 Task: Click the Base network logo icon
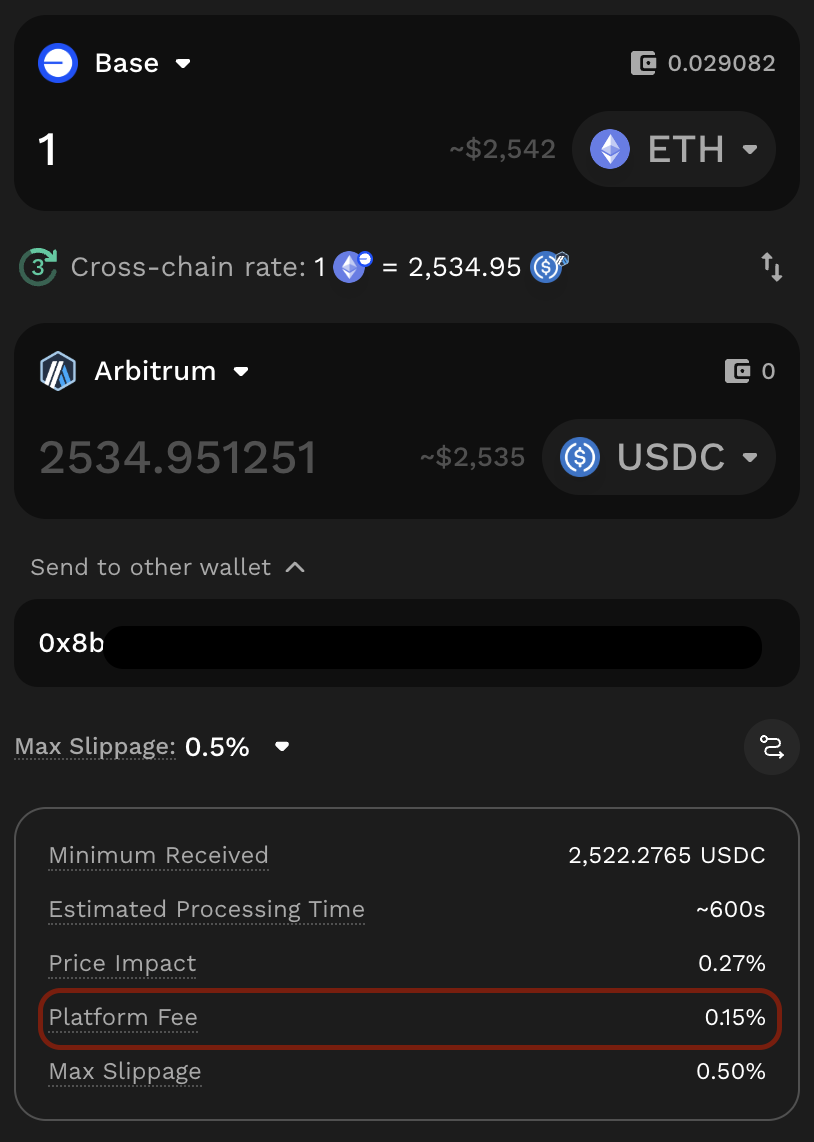(58, 63)
